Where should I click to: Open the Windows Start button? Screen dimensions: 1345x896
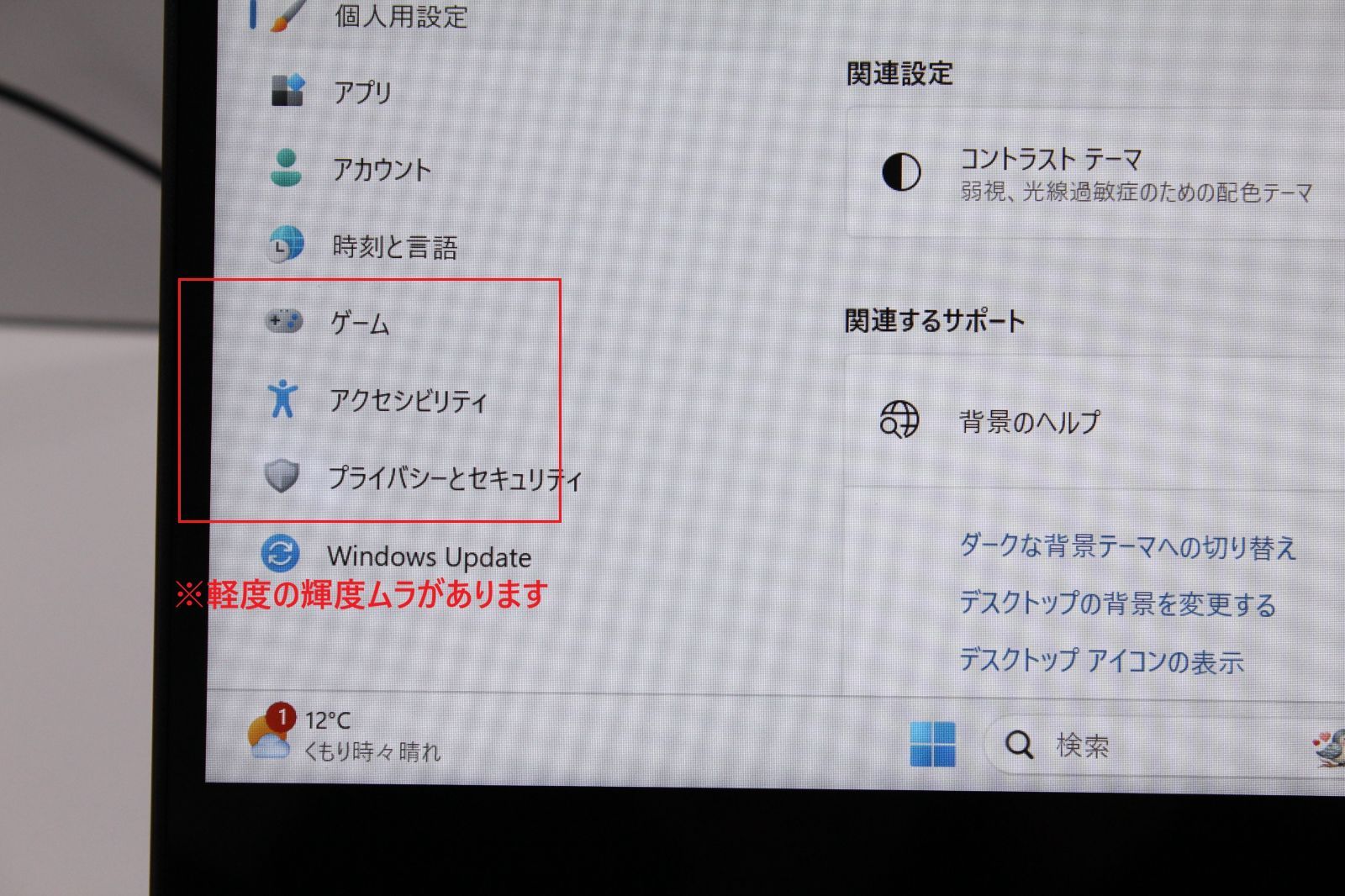point(932,744)
